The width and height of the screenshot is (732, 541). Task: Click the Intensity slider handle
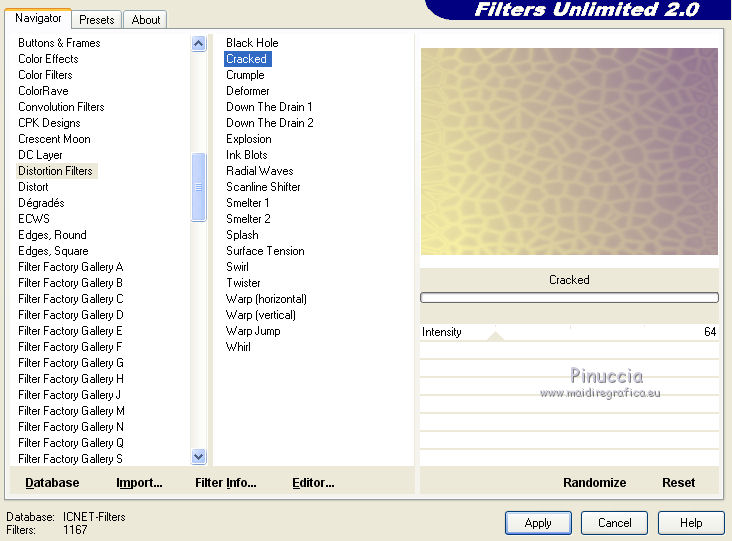(x=495, y=336)
